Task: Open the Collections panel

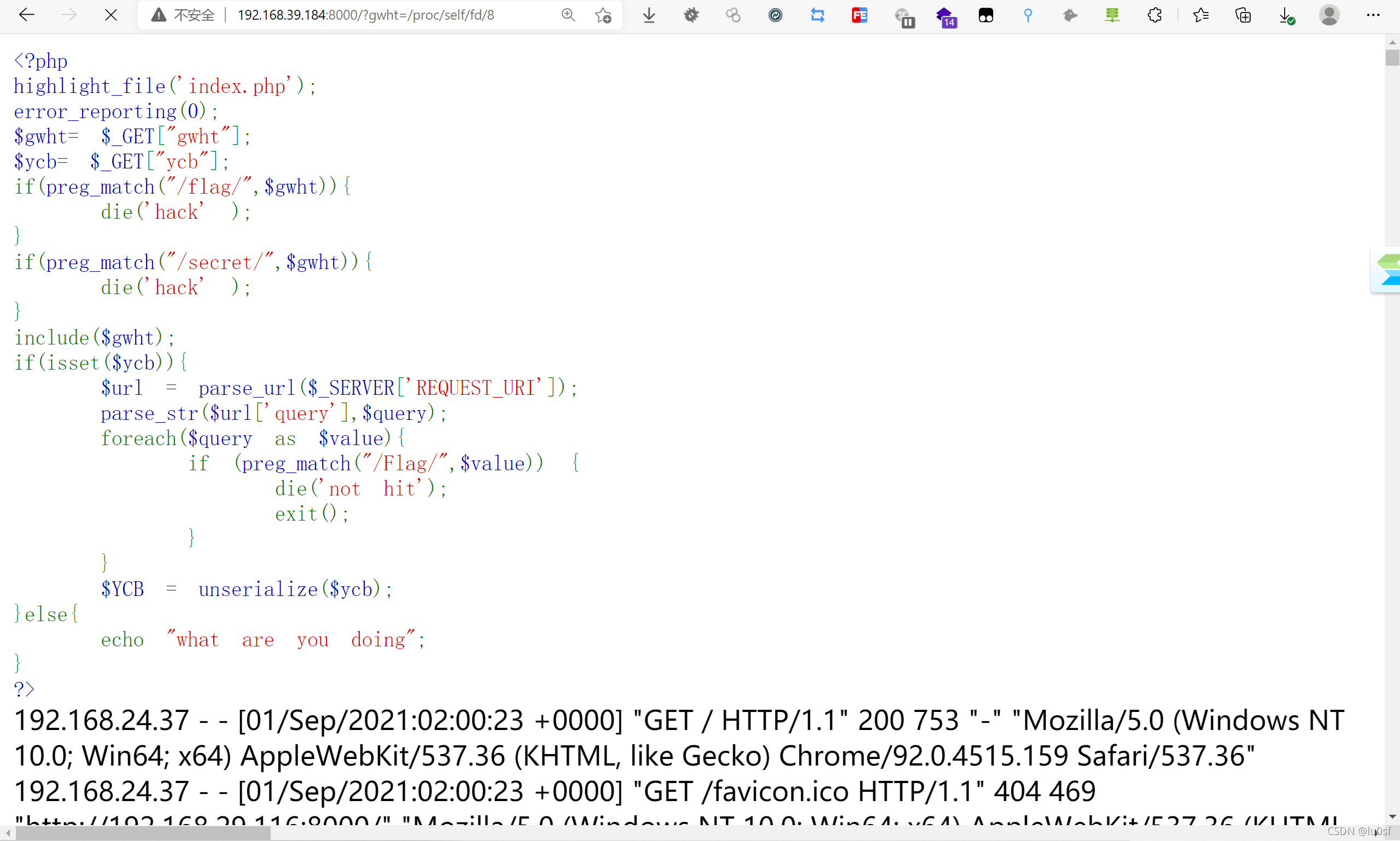Action: coord(1243,15)
